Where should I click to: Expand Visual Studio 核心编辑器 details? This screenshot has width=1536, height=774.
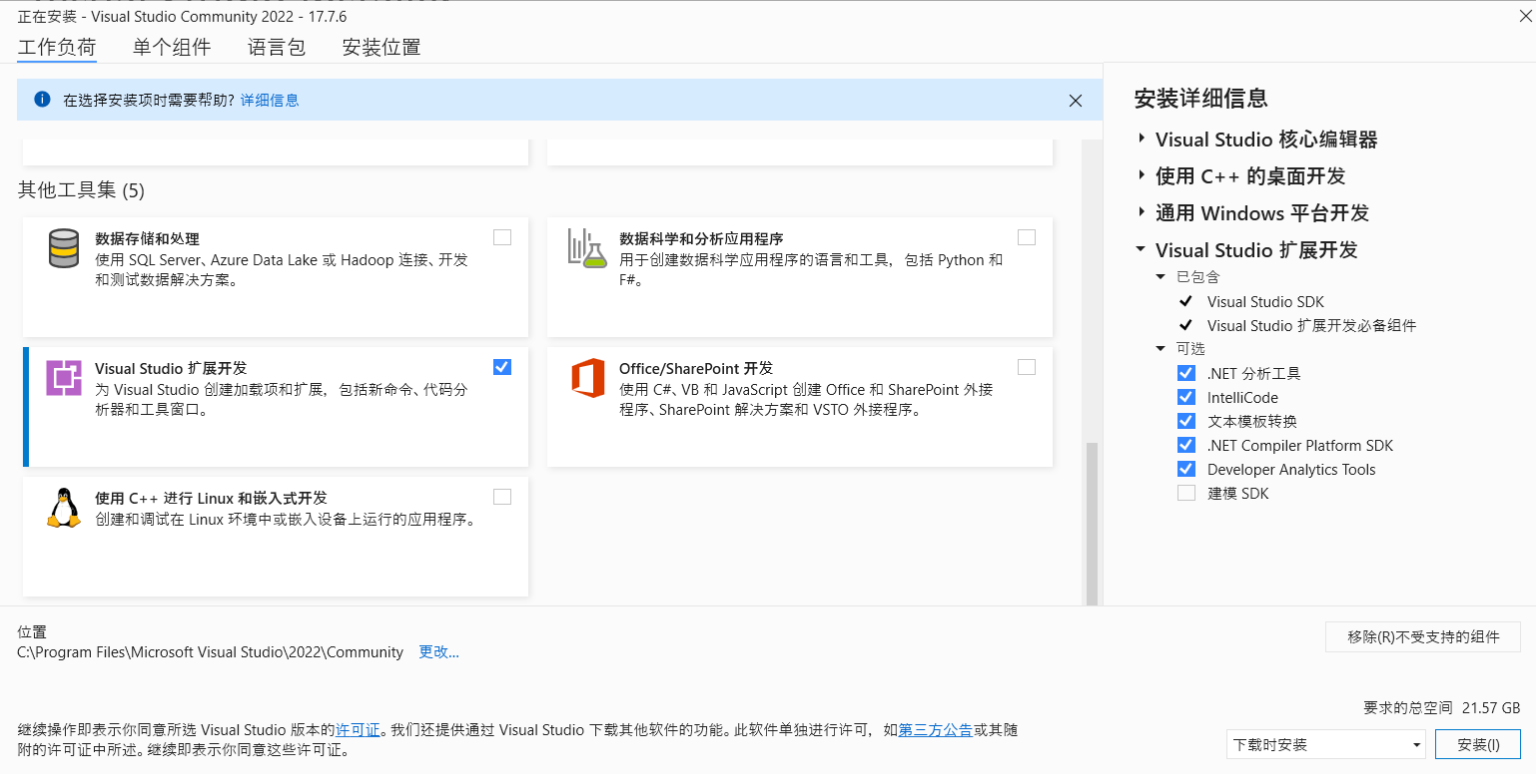point(1141,138)
